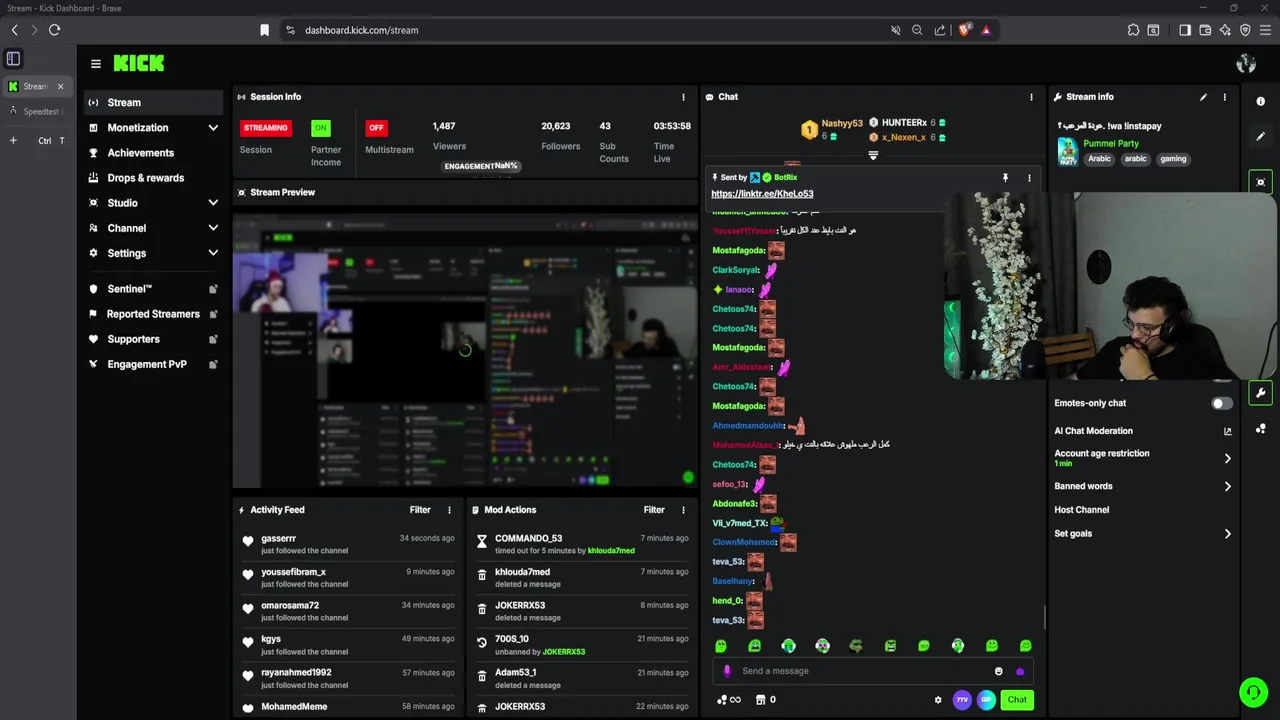The width and height of the screenshot is (1280, 720).
Task: Open the Mod Actions Filter dropdown
Action: click(654, 510)
